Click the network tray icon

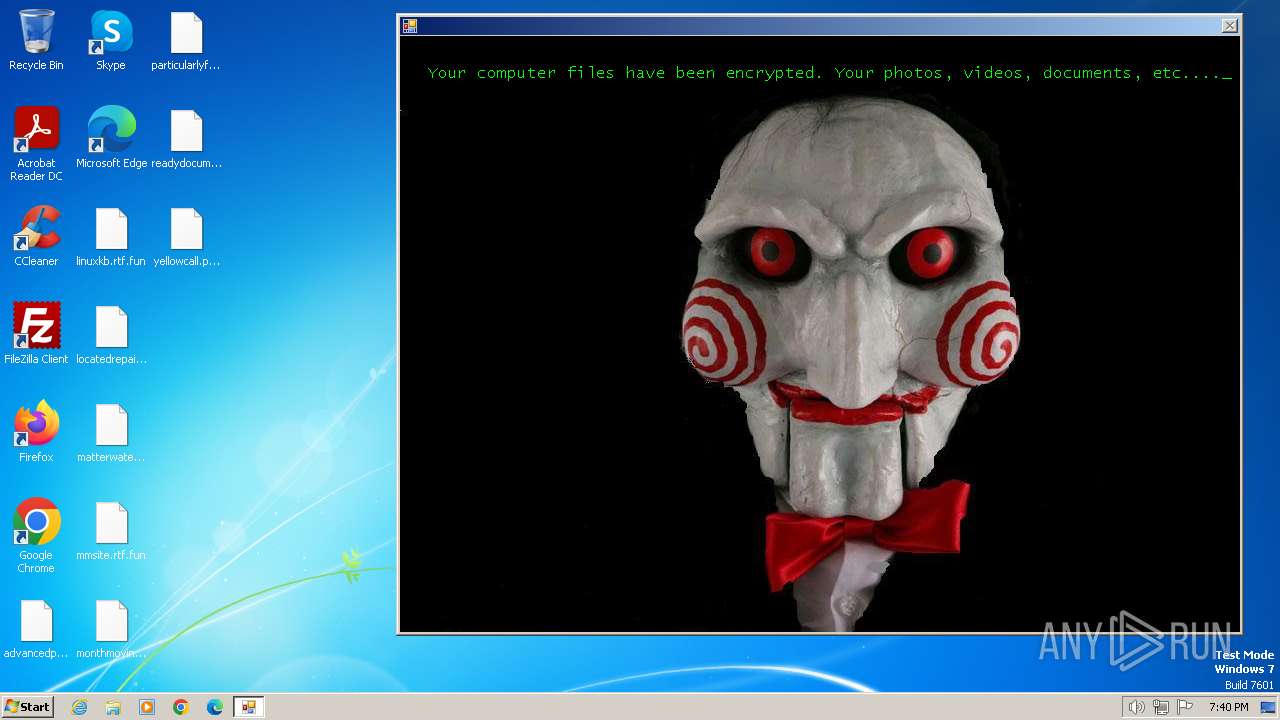tap(1161, 707)
